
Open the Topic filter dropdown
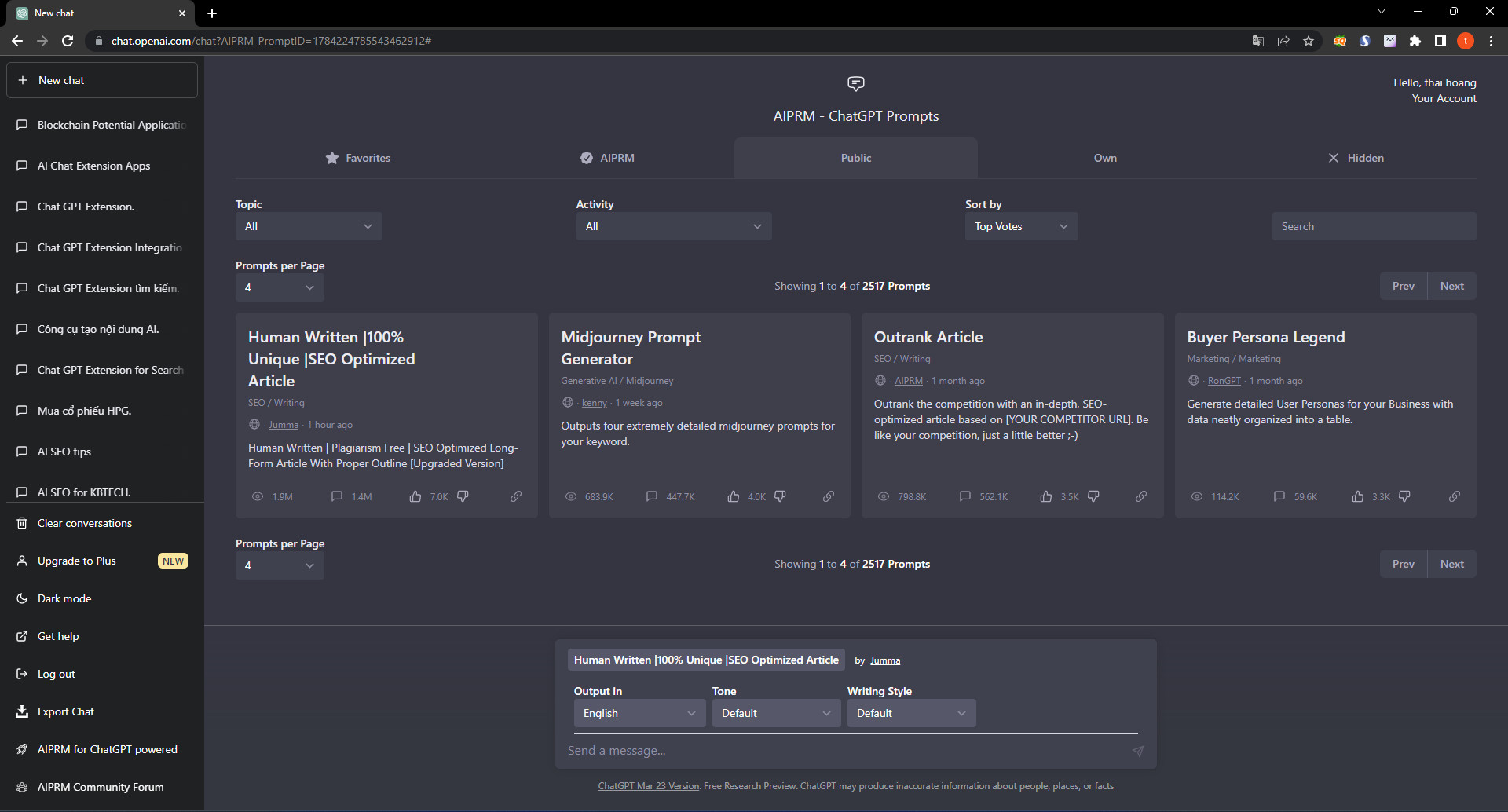[308, 226]
